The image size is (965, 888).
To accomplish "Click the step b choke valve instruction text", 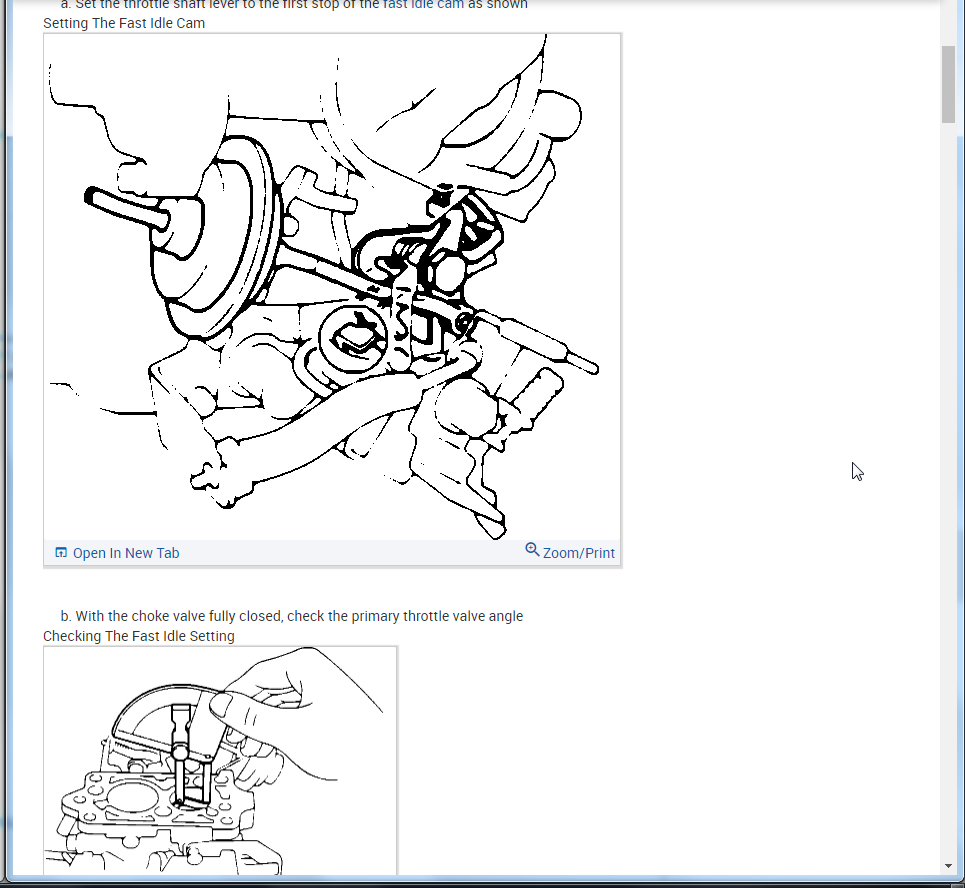I will pyautogui.click(x=292, y=616).
